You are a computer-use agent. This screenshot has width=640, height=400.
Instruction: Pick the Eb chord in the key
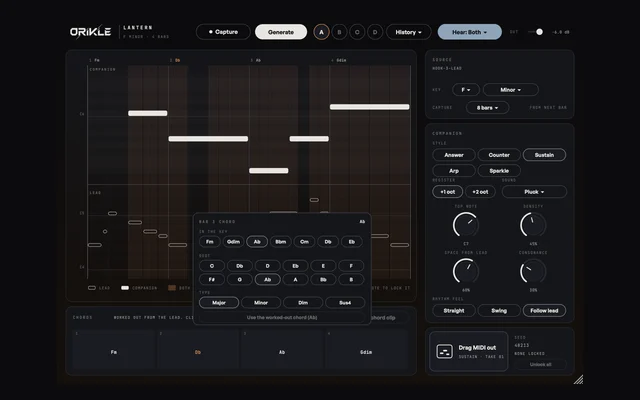(352, 242)
